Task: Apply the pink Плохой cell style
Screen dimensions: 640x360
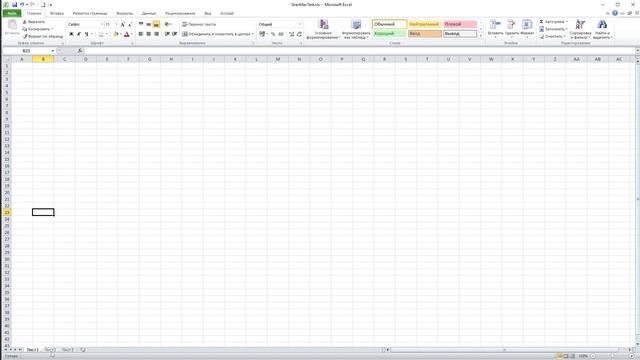Action: [x=460, y=24]
